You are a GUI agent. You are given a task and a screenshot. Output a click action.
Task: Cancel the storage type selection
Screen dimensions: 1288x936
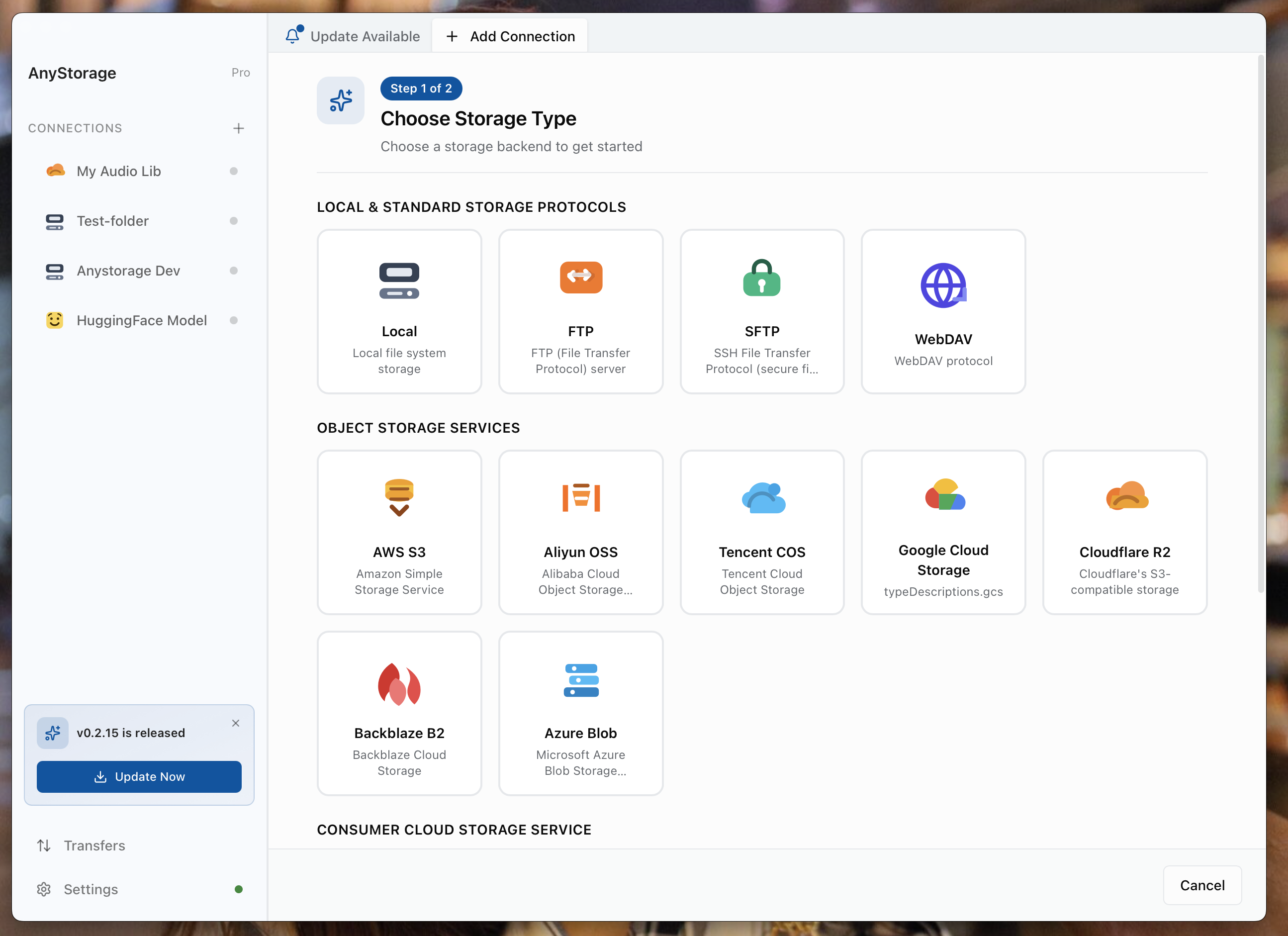pos(1202,885)
